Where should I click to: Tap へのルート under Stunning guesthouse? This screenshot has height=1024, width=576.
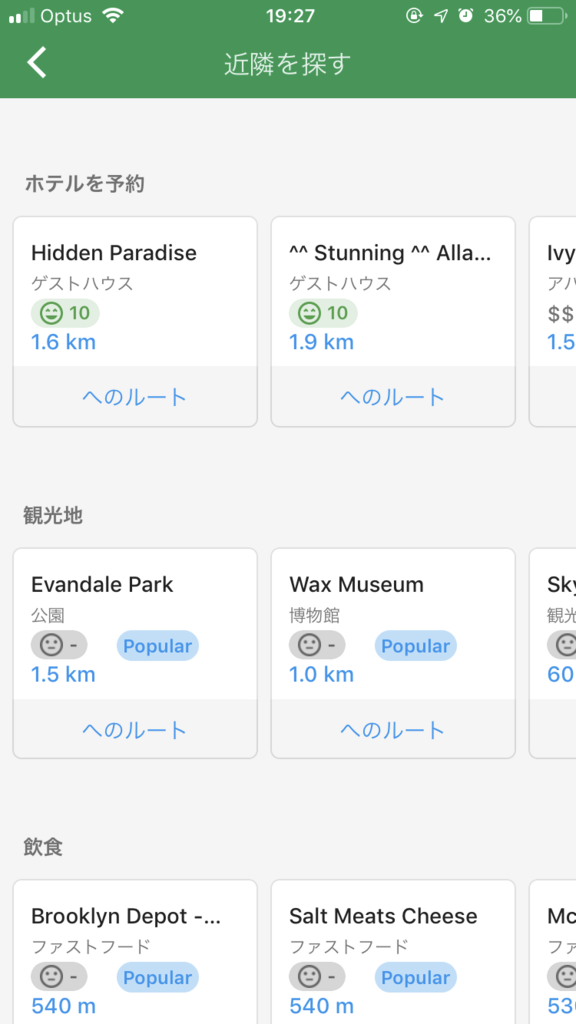pos(393,397)
